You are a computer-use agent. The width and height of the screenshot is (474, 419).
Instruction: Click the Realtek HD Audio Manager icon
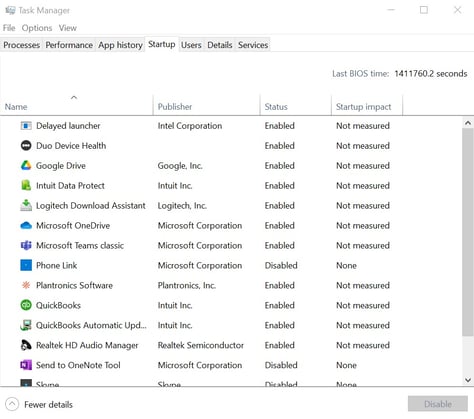pyautogui.click(x=26, y=345)
